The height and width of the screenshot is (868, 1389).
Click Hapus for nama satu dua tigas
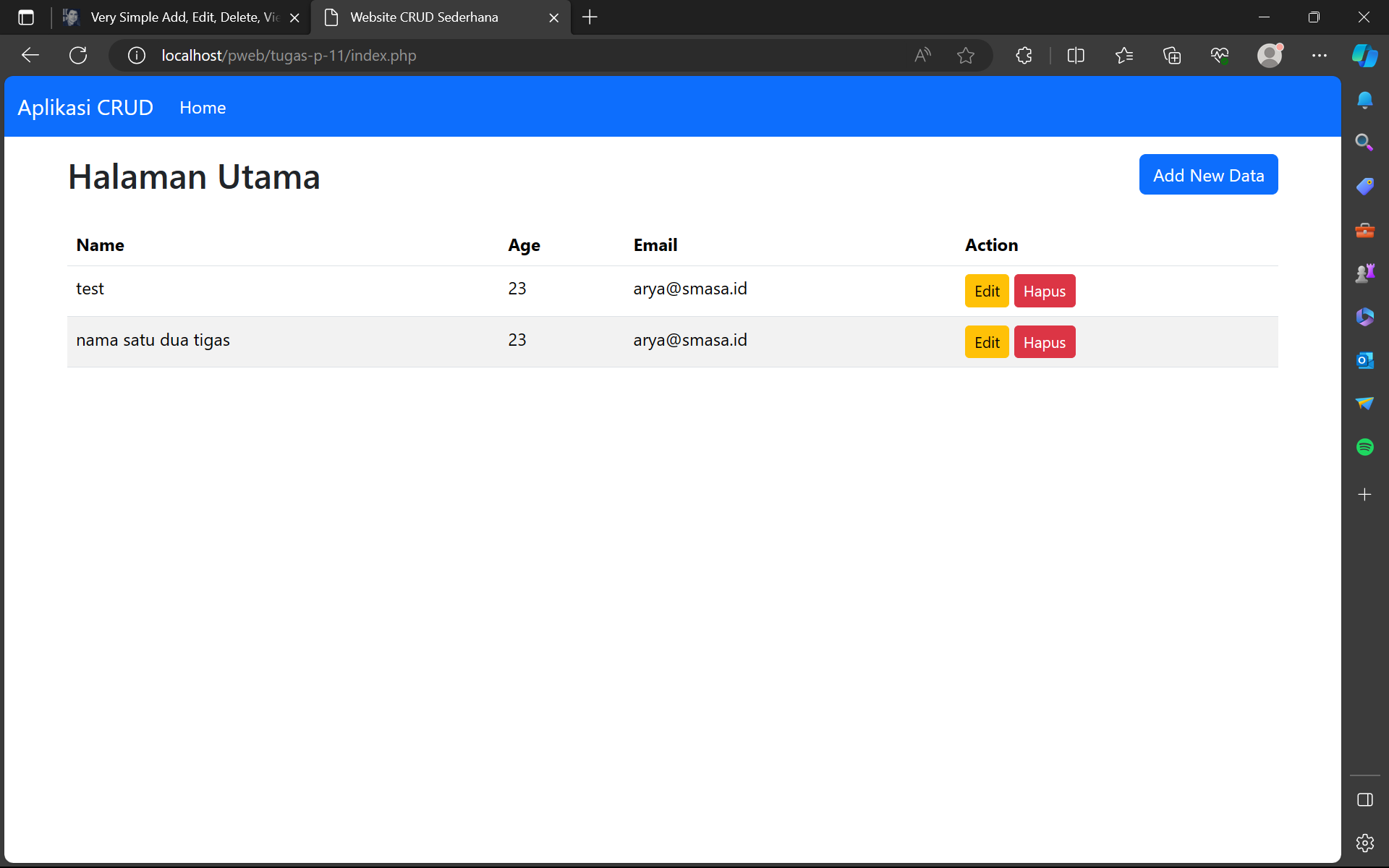pos(1045,342)
